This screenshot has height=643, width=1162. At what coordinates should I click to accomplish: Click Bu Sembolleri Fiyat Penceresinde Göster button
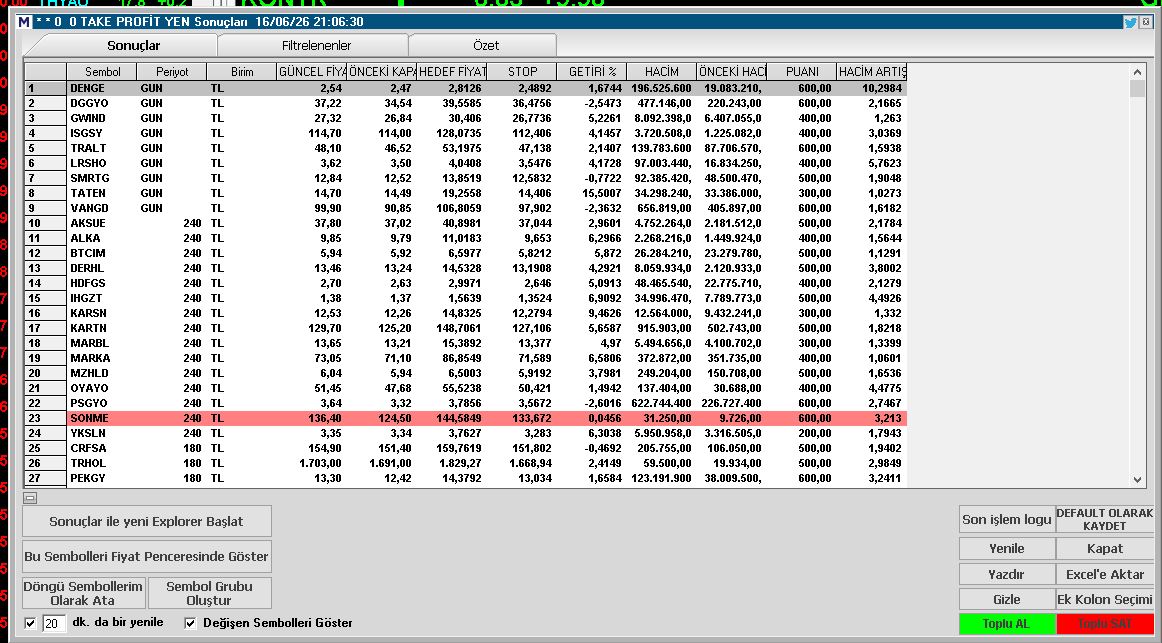click(147, 556)
